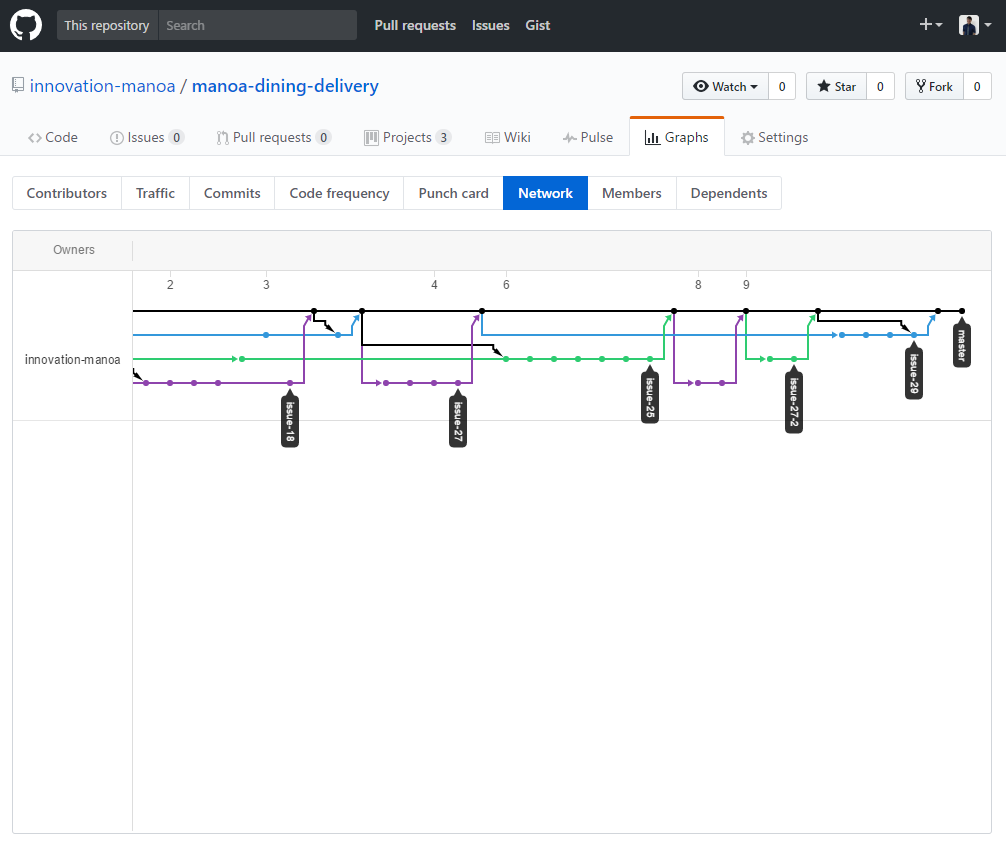1006x841 pixels.
Task: Open the Punch card graph
Action: click(454, 193)
